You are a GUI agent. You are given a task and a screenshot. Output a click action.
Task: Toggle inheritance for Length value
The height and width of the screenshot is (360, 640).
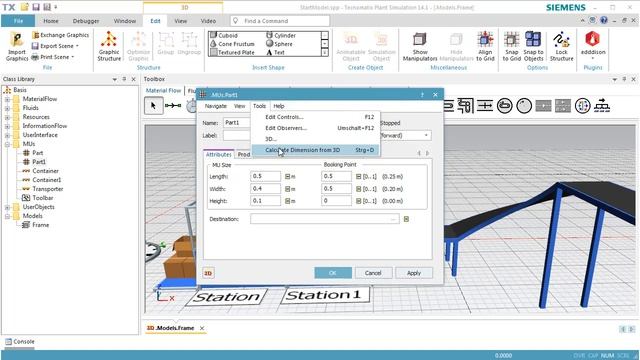287,176
